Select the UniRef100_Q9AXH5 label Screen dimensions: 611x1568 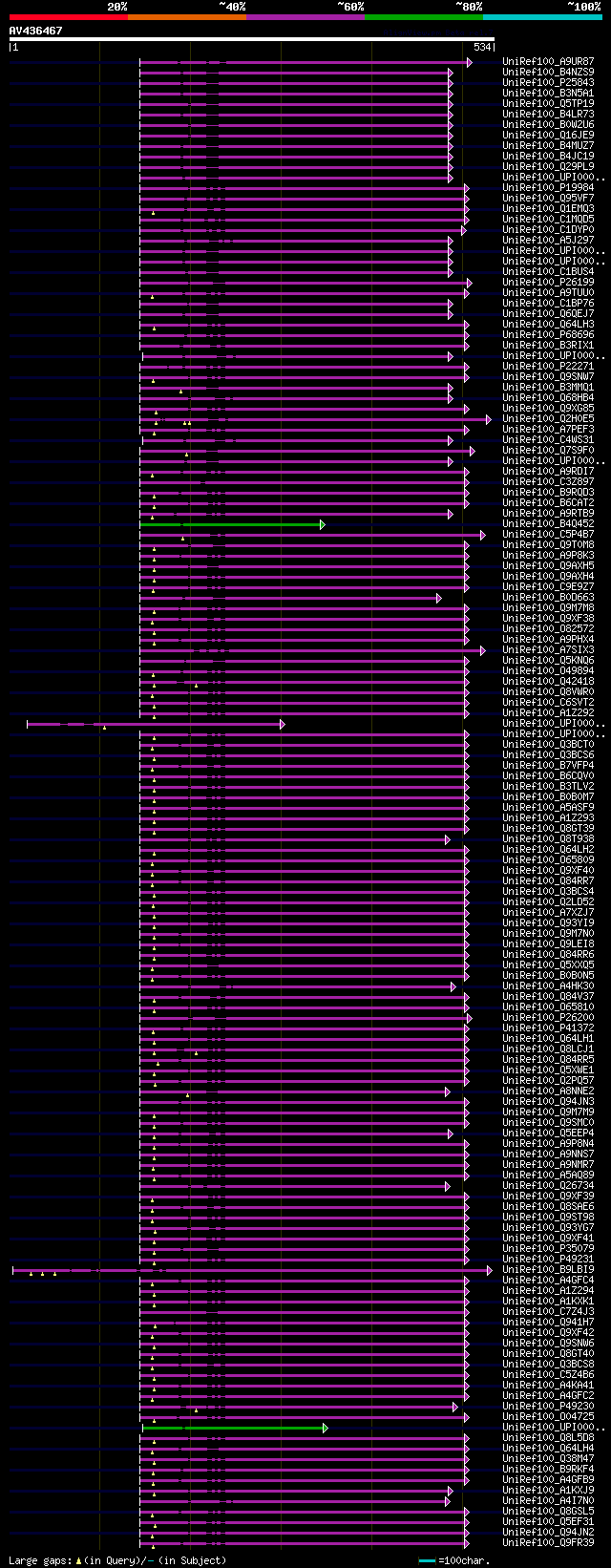coord(548,566)
